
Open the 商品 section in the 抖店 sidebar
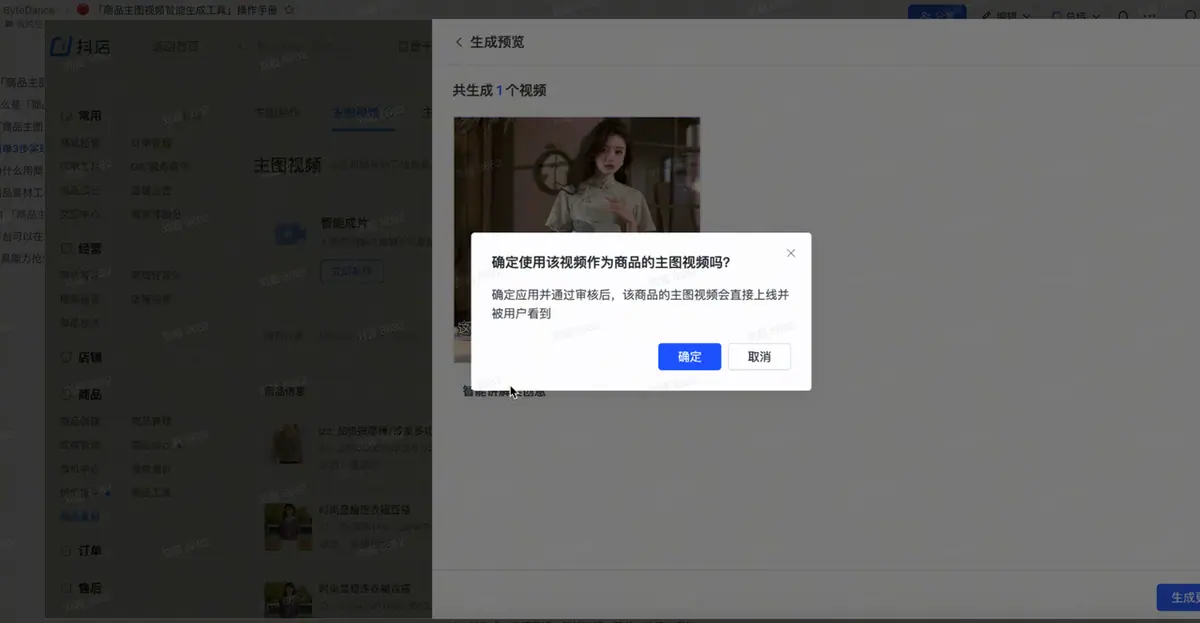coord(82,395)
